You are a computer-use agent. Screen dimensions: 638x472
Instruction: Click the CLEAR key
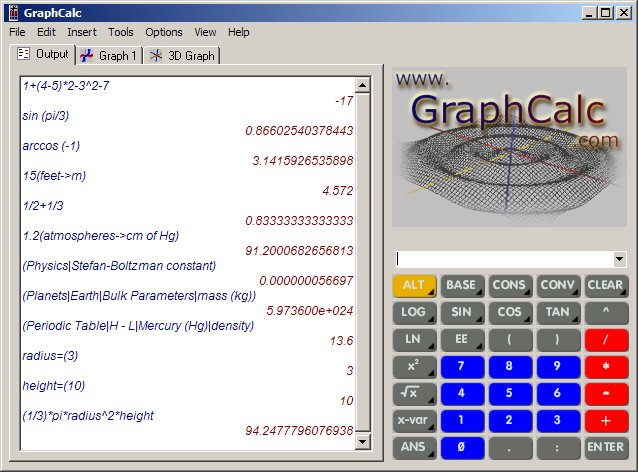606,285
